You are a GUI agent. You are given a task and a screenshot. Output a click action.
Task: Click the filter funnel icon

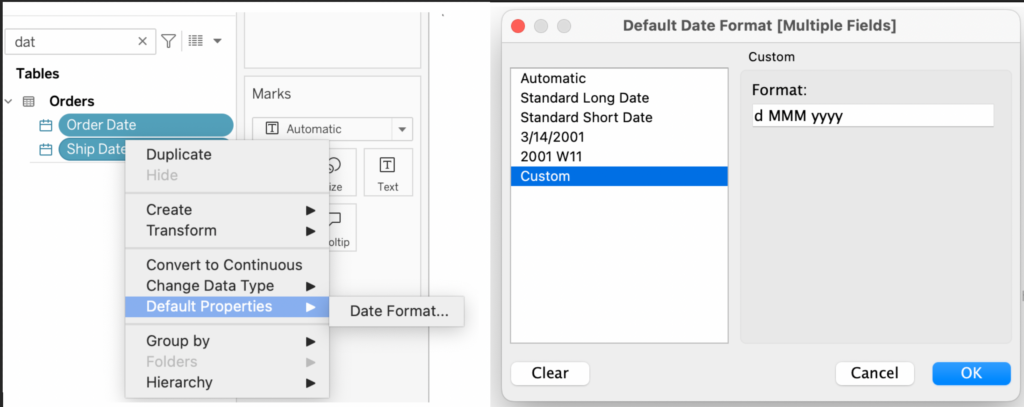click(x=169, y=41)
